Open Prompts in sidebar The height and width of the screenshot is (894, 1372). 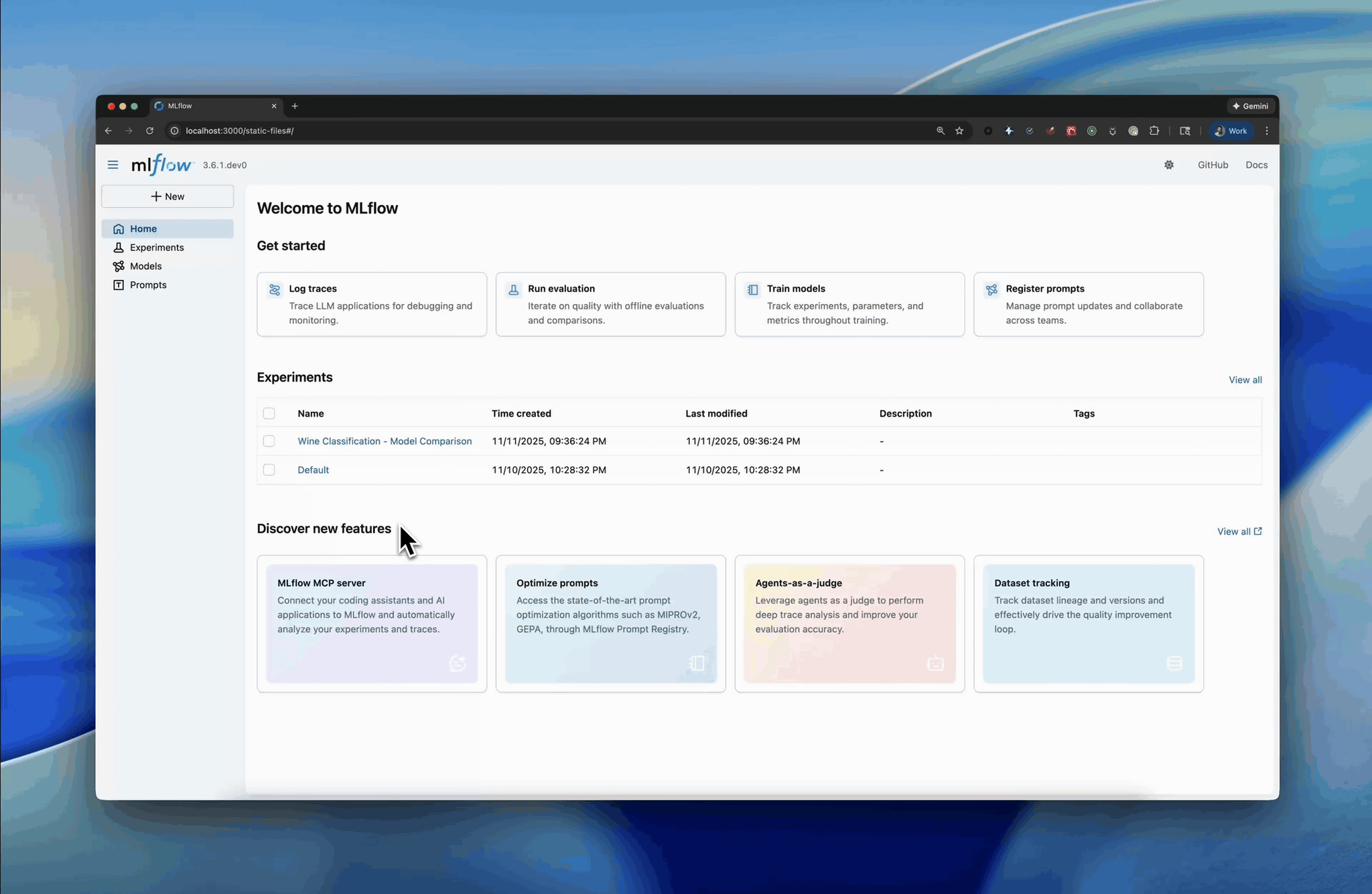click(x=148, y=285)
